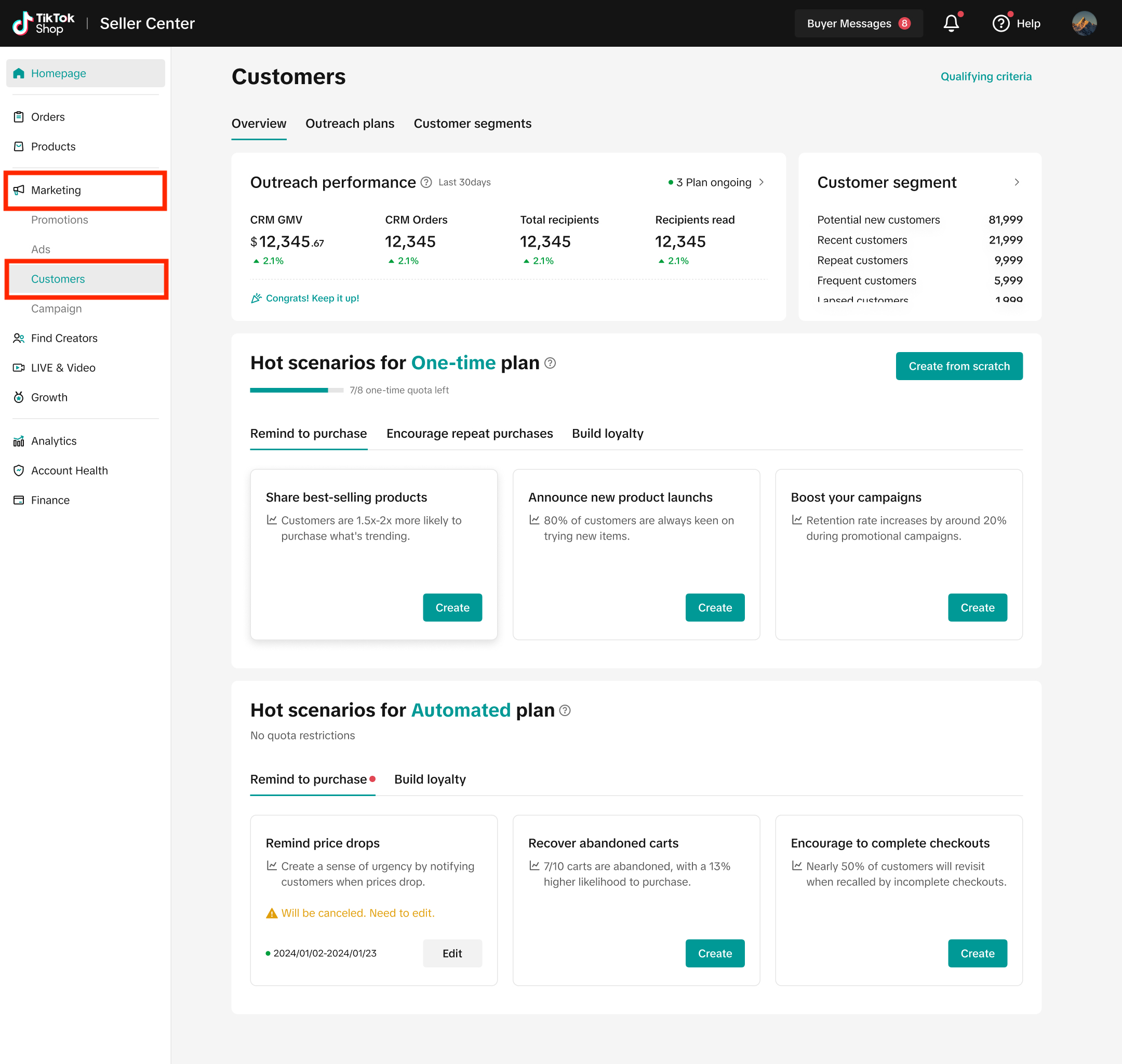Viewport: 1122px width, 1064px height.
Task: Click the TikTok Shop logo
Action: point(44,23)
